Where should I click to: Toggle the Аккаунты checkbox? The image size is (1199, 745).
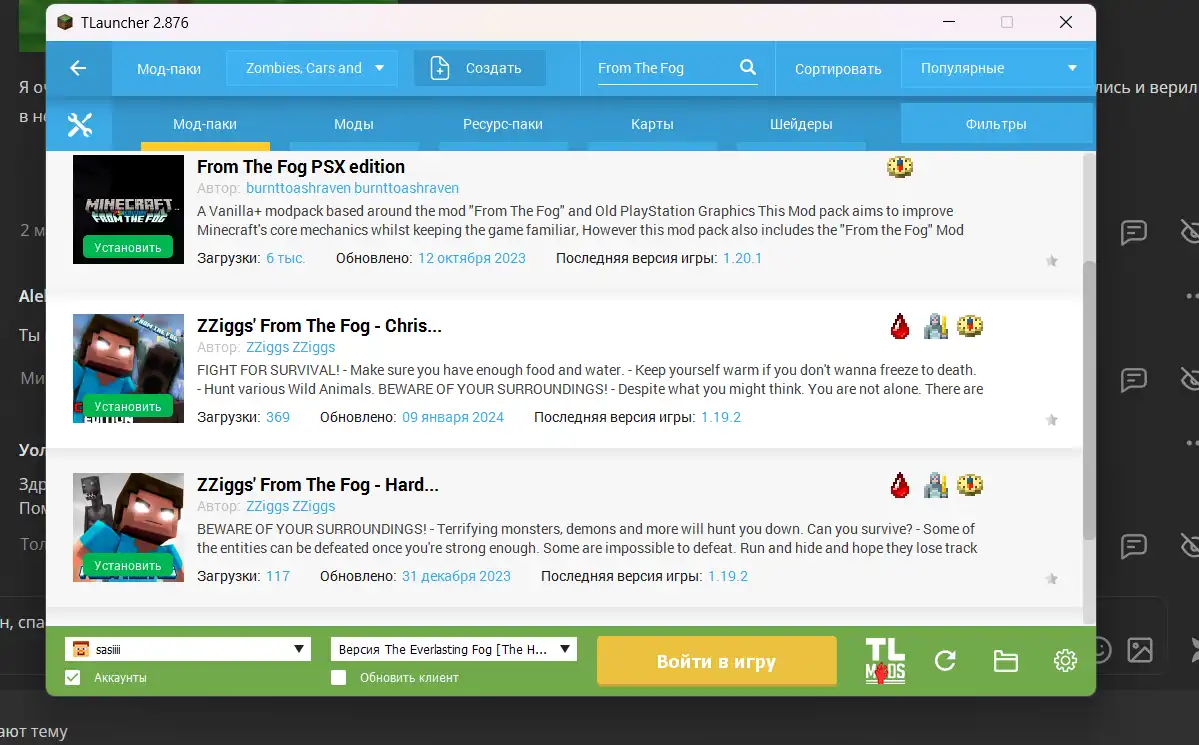coord(73,677)
